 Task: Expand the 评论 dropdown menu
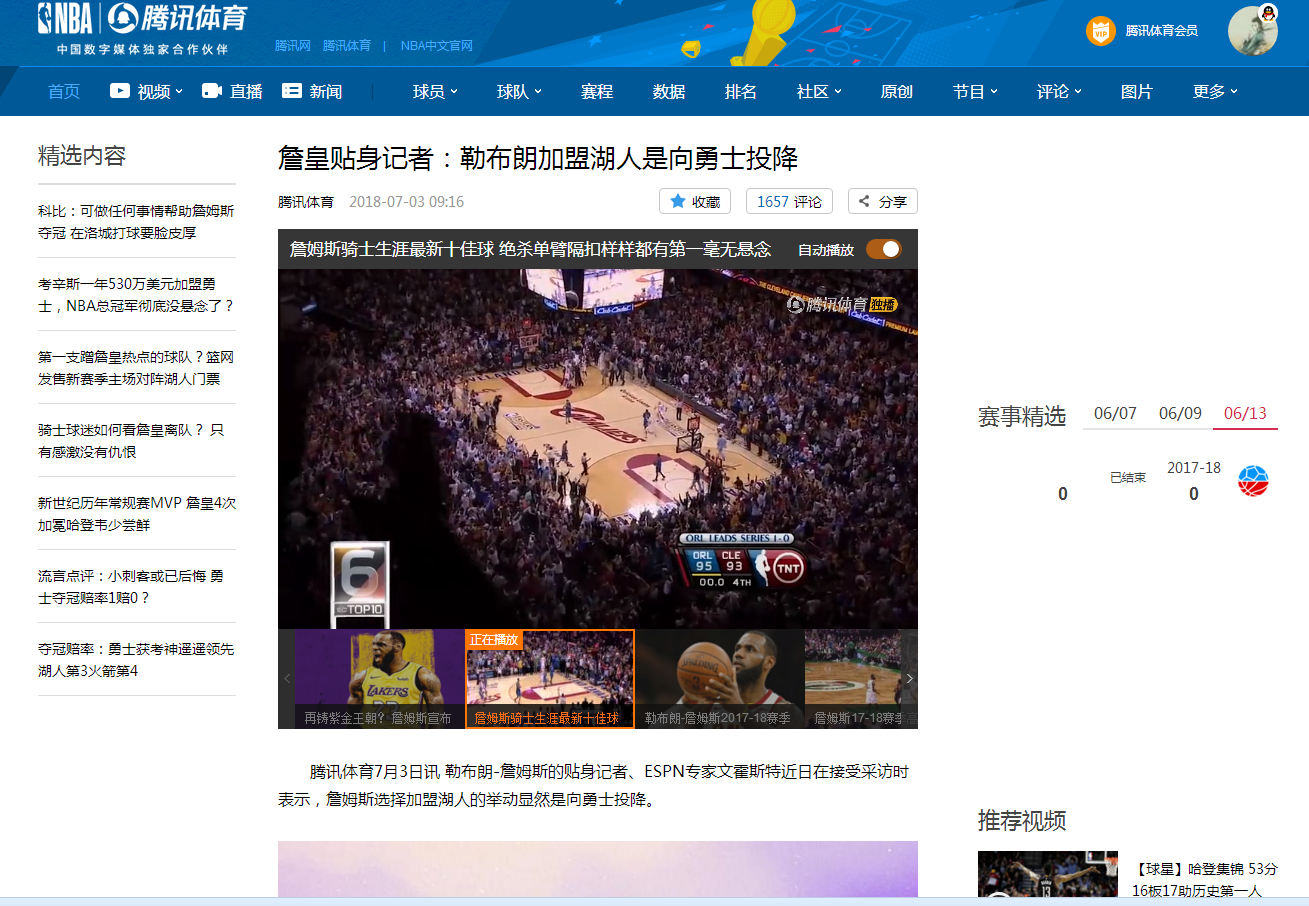pos(1078,91)
